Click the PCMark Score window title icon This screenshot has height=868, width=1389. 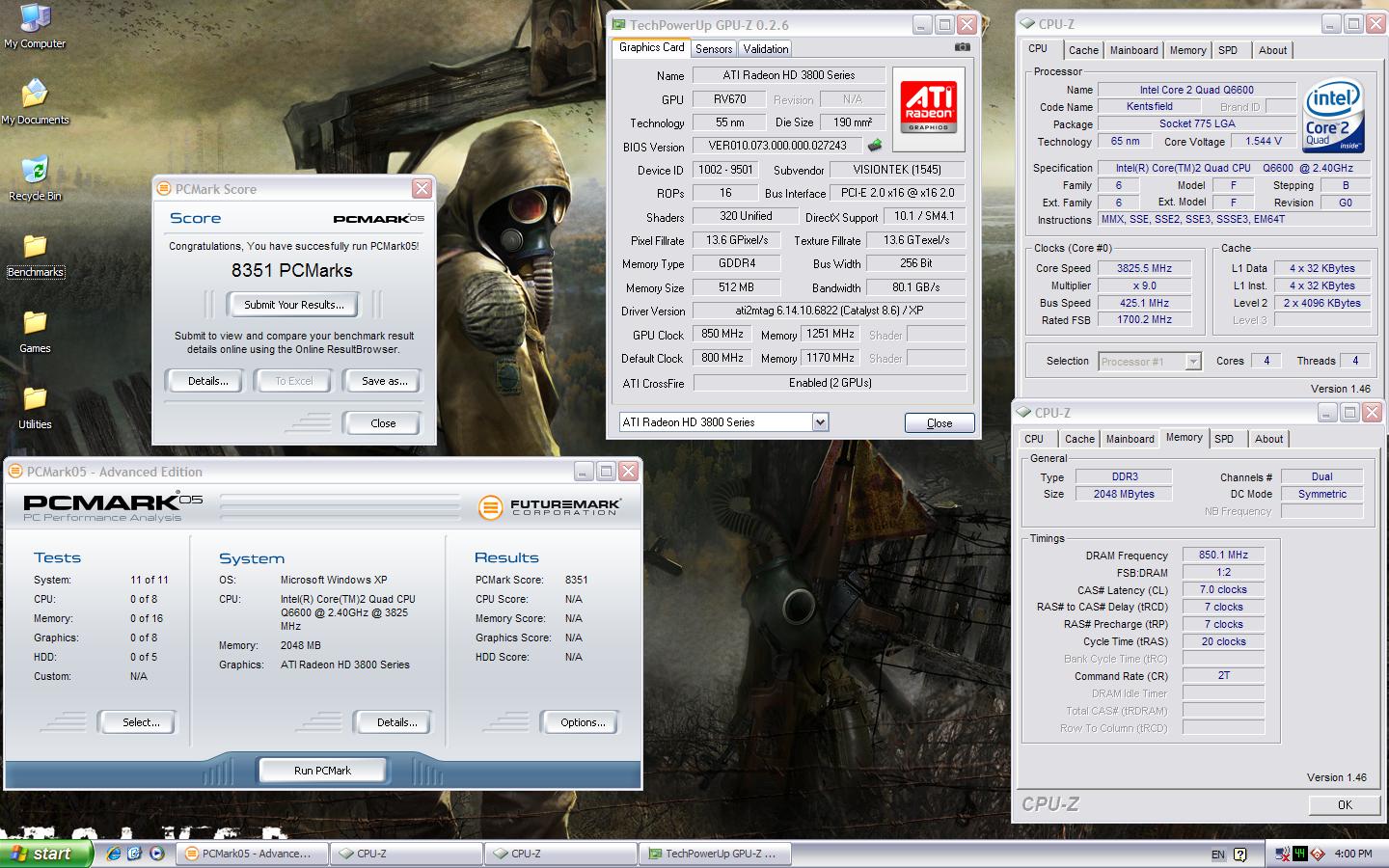pos(164,189)
